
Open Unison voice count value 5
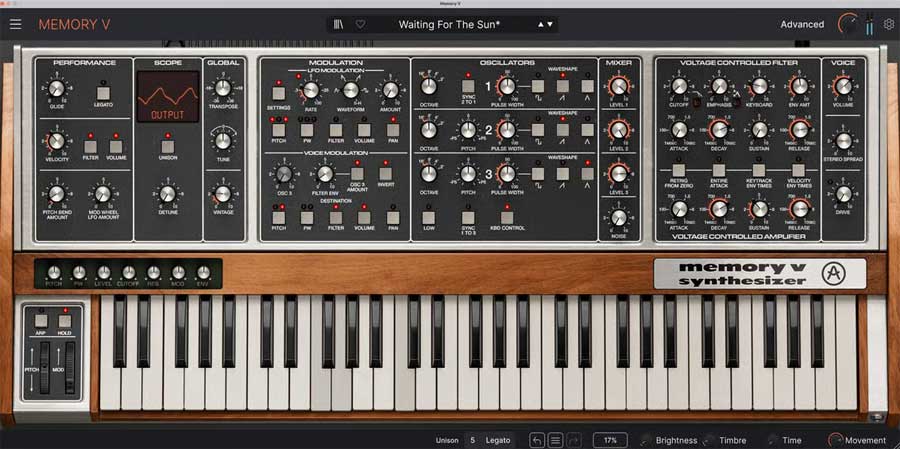[x=473, y=440]
